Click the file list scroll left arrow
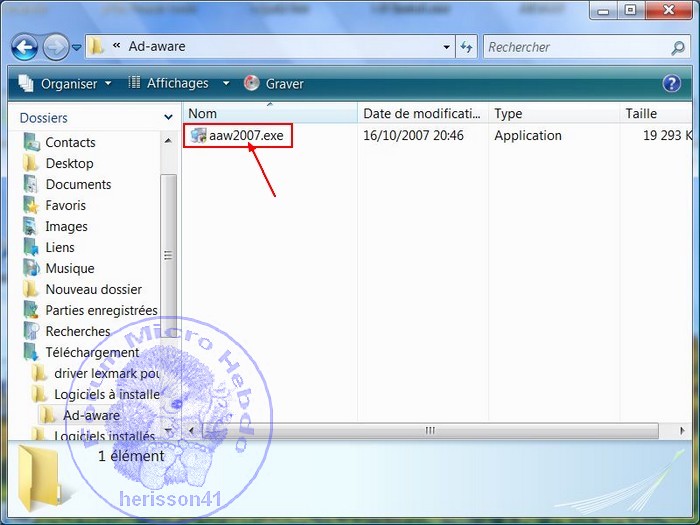700x525 pixels. pyautogui.click(x=192, y=431)
